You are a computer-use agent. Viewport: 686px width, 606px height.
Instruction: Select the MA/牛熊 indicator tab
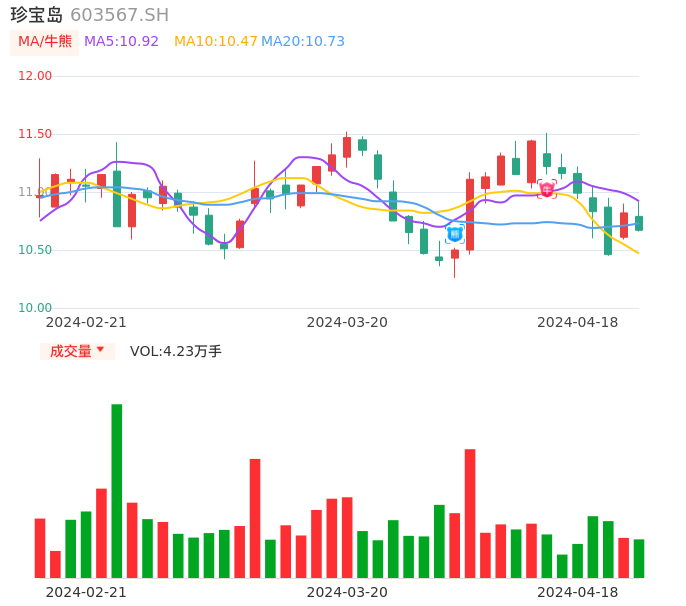45,41
